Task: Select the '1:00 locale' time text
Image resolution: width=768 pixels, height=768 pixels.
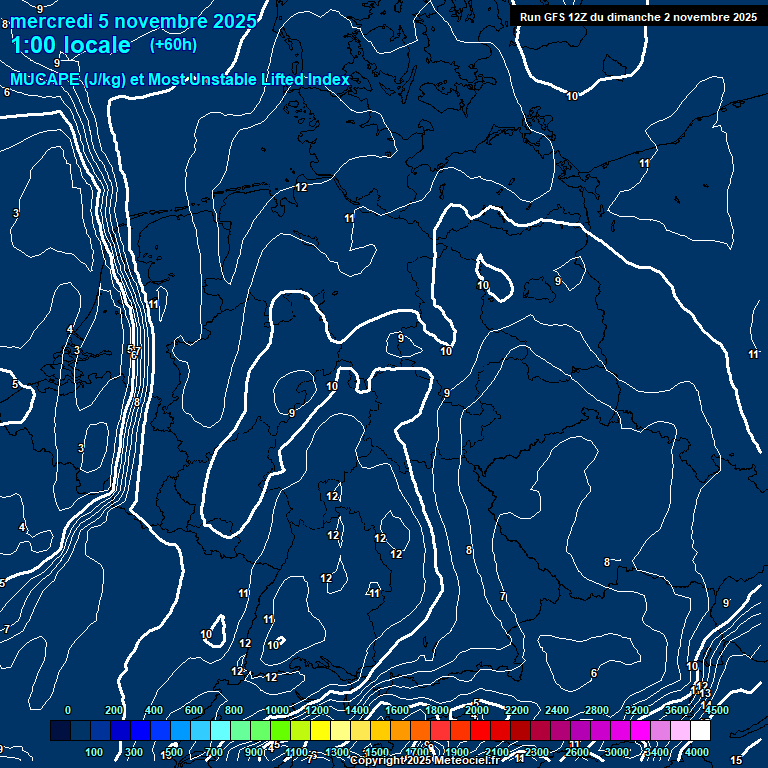Action: (x=71, y=45)
